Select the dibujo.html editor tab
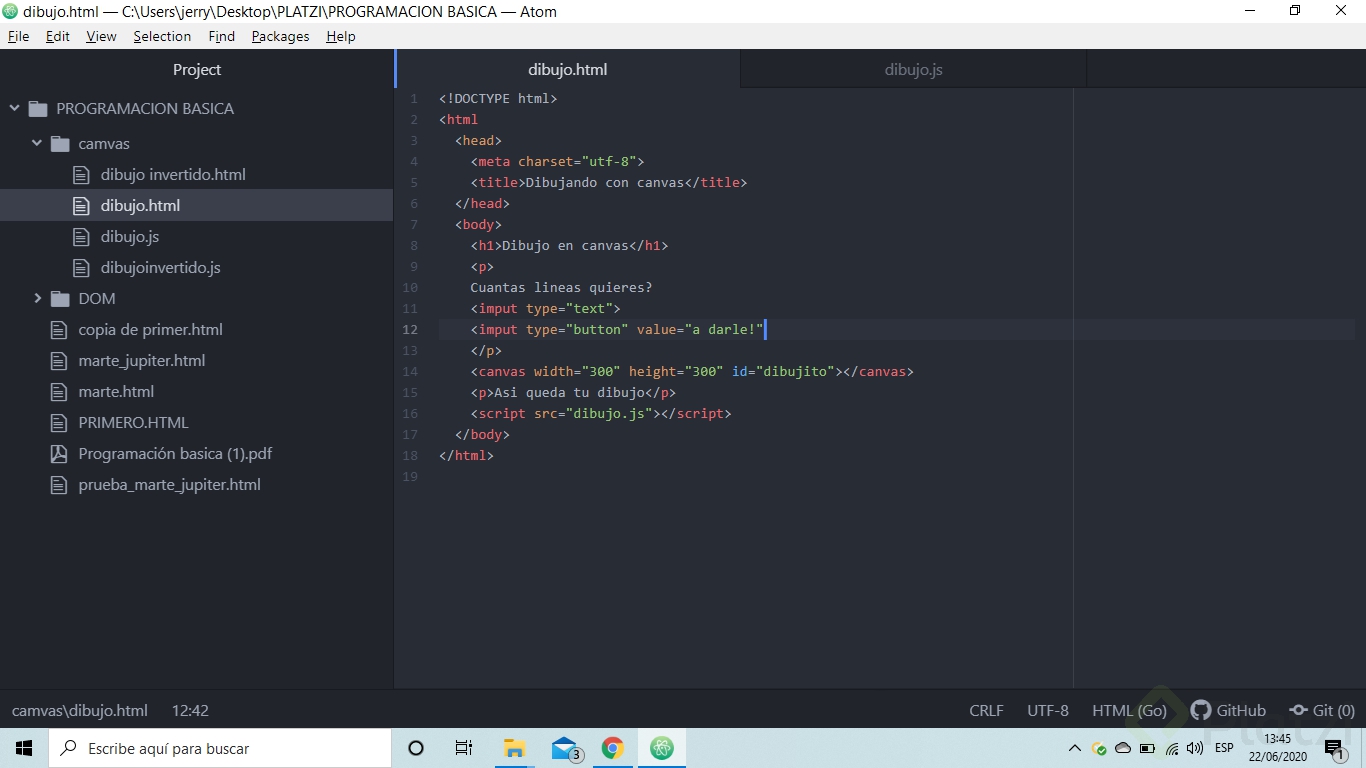Image resolution: width=1366 pixels, height=768 pixels. (x=568, y=69)
